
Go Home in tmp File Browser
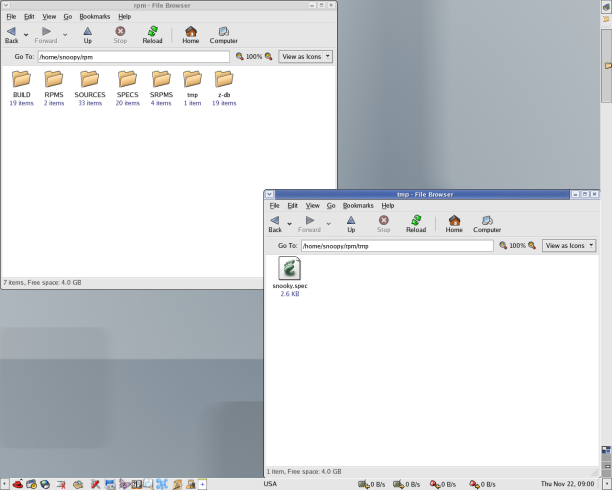tap(454, 220)
